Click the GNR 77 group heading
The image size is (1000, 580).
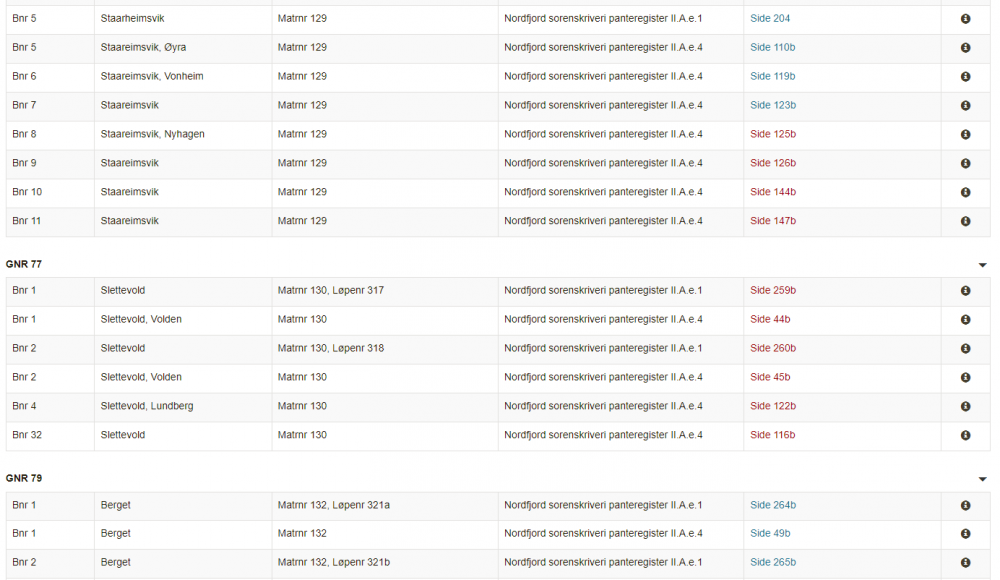tap(24, 264)
